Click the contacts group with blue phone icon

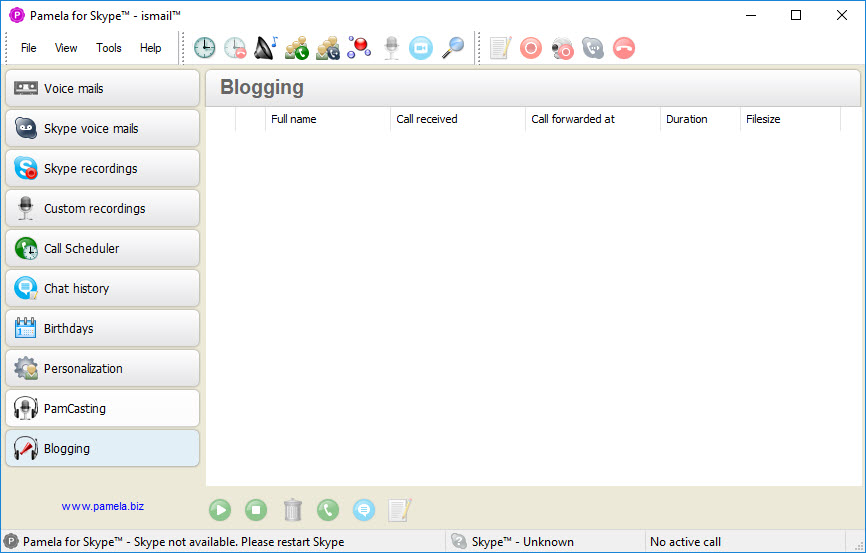tap(328, 48)
